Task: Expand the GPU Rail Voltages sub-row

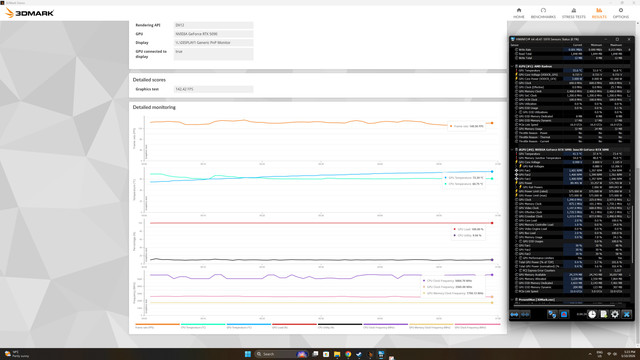Action: pos(517,166)
